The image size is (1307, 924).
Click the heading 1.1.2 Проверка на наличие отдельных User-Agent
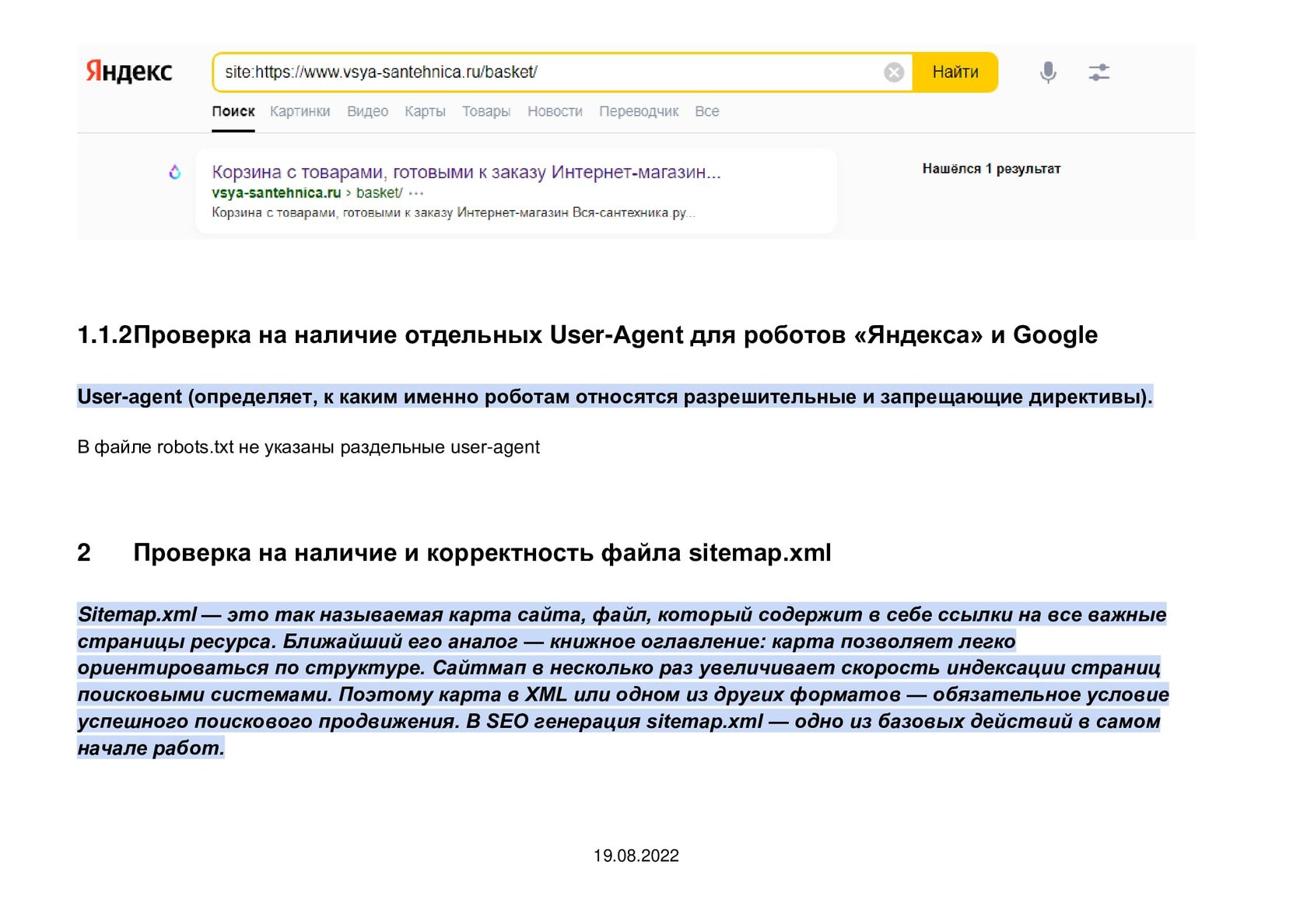pos(587,334)
